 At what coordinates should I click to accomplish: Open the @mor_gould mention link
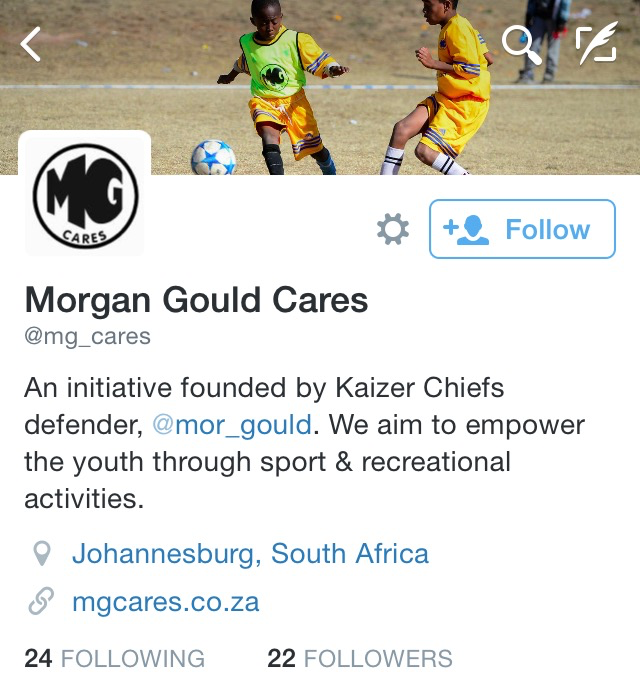pos(232,425)
